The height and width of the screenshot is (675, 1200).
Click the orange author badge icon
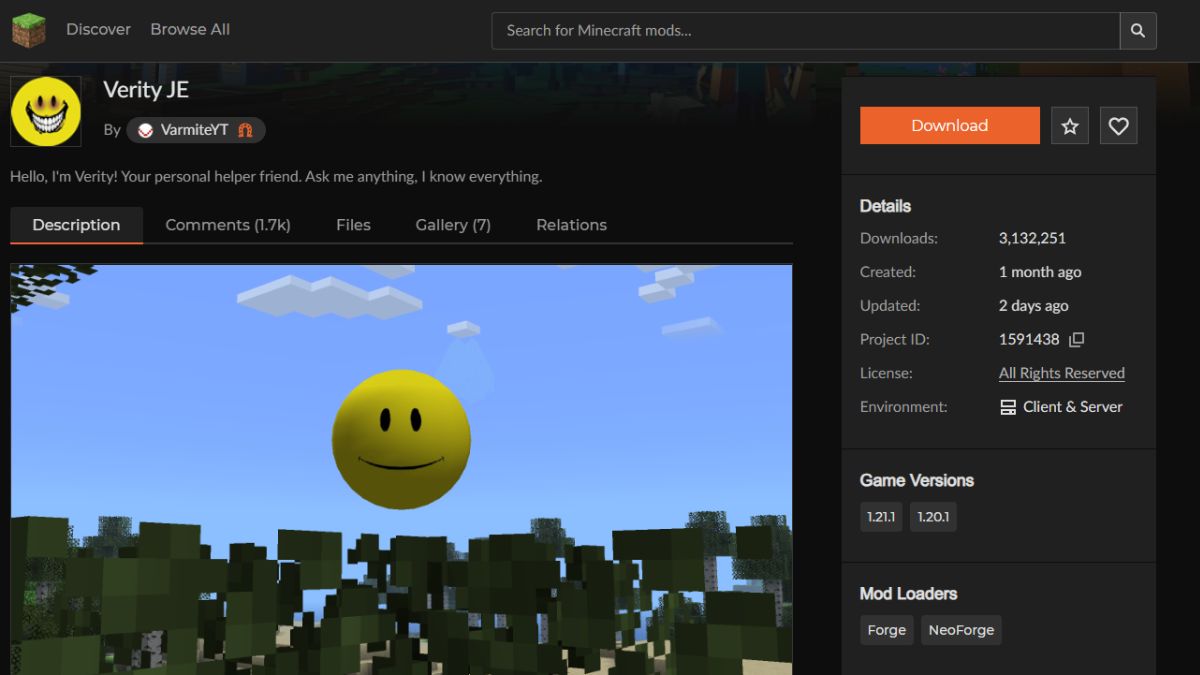245,130
